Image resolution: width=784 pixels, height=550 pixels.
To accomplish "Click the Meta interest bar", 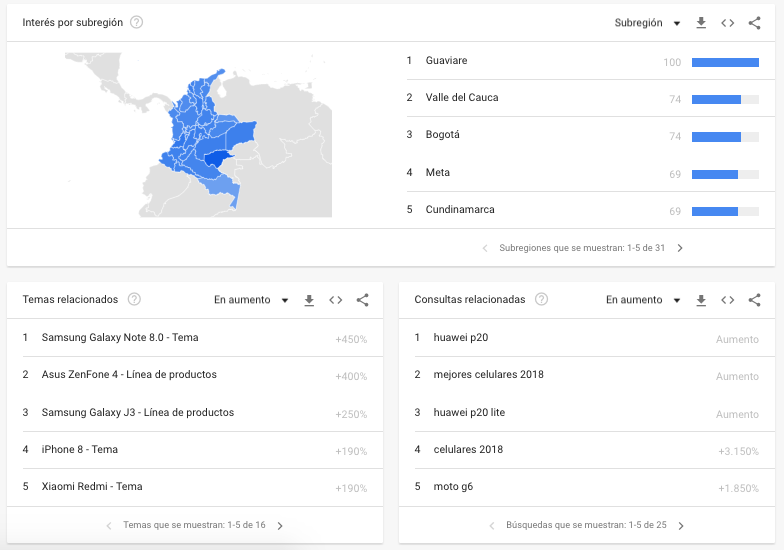I will (726, 174).
